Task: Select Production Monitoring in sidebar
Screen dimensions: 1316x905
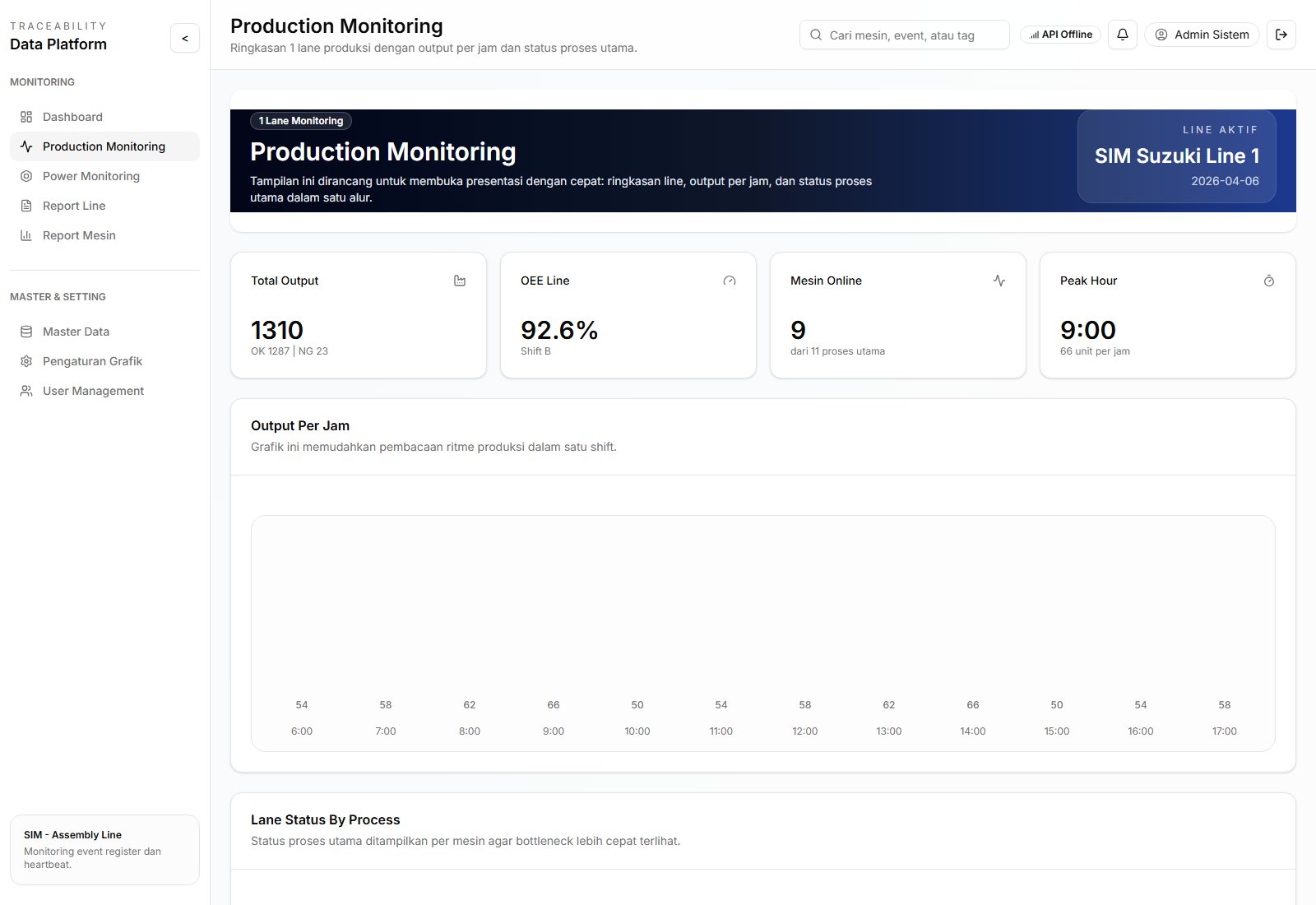Action: [x=104, y=146]
